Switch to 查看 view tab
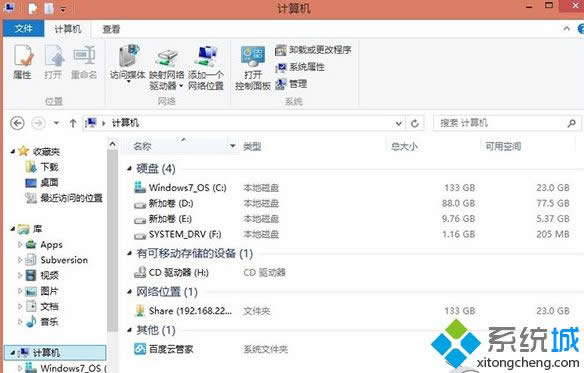Screen dimensions: 584x373 (x=111, y=29)
